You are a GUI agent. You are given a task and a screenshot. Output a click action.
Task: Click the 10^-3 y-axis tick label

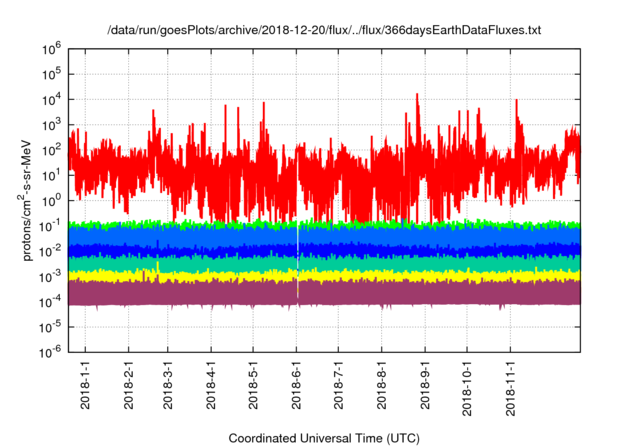tap(51, 277)
